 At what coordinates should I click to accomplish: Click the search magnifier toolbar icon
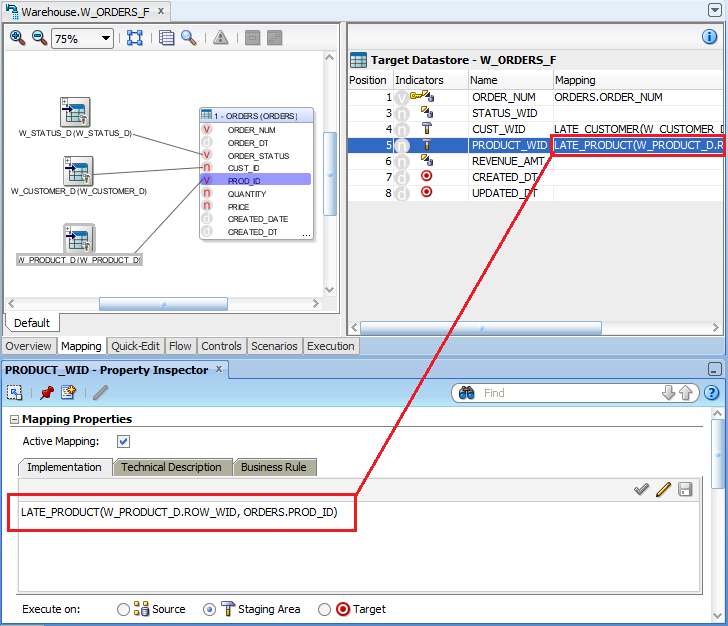pyautogui.click(x=189, y=38)
